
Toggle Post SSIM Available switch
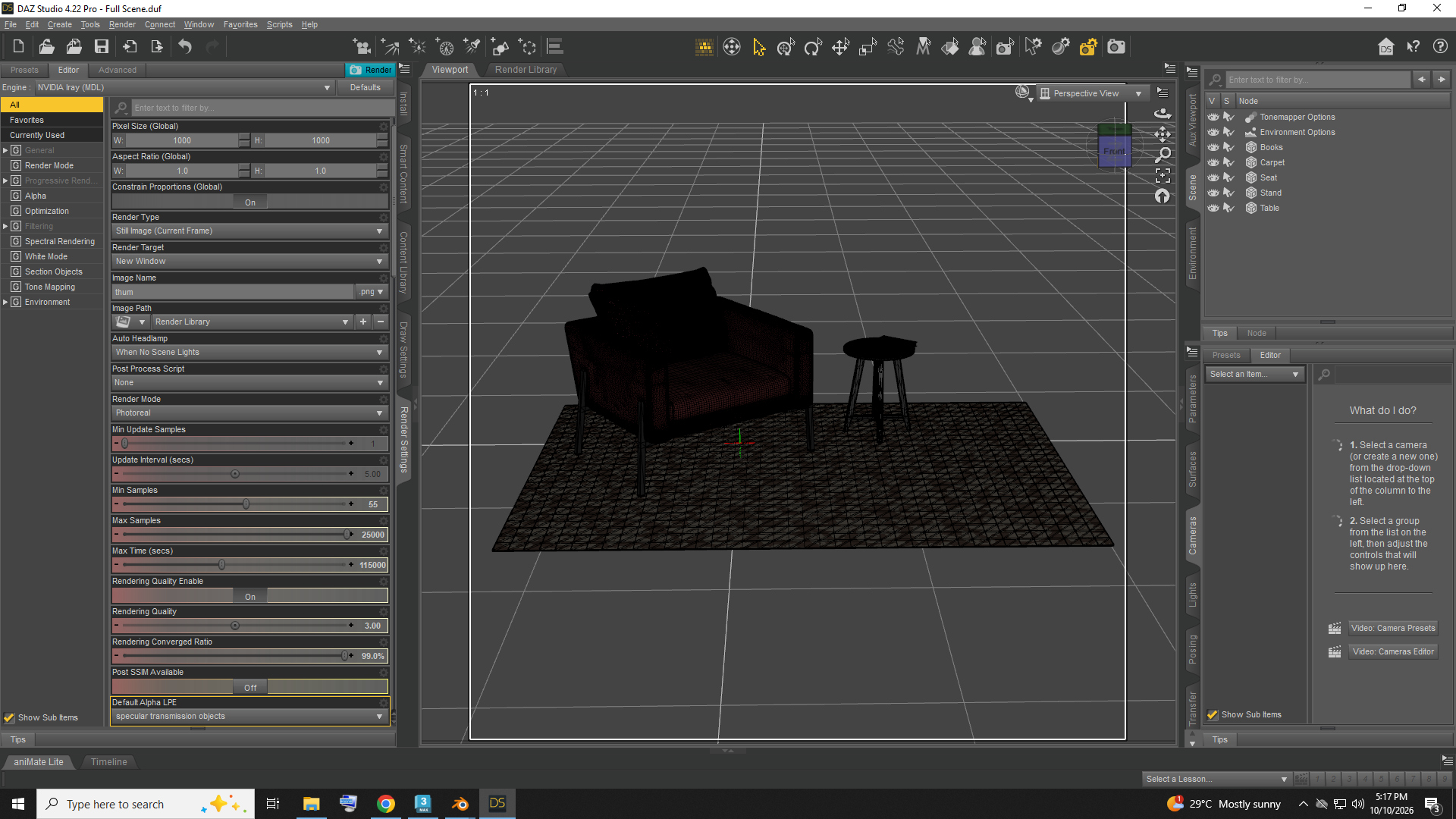[x=249, y=688]
